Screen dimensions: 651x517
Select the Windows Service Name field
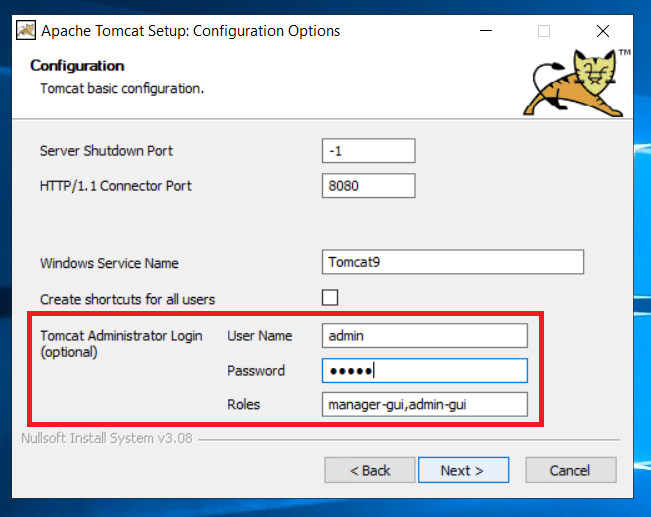point(453,262)
